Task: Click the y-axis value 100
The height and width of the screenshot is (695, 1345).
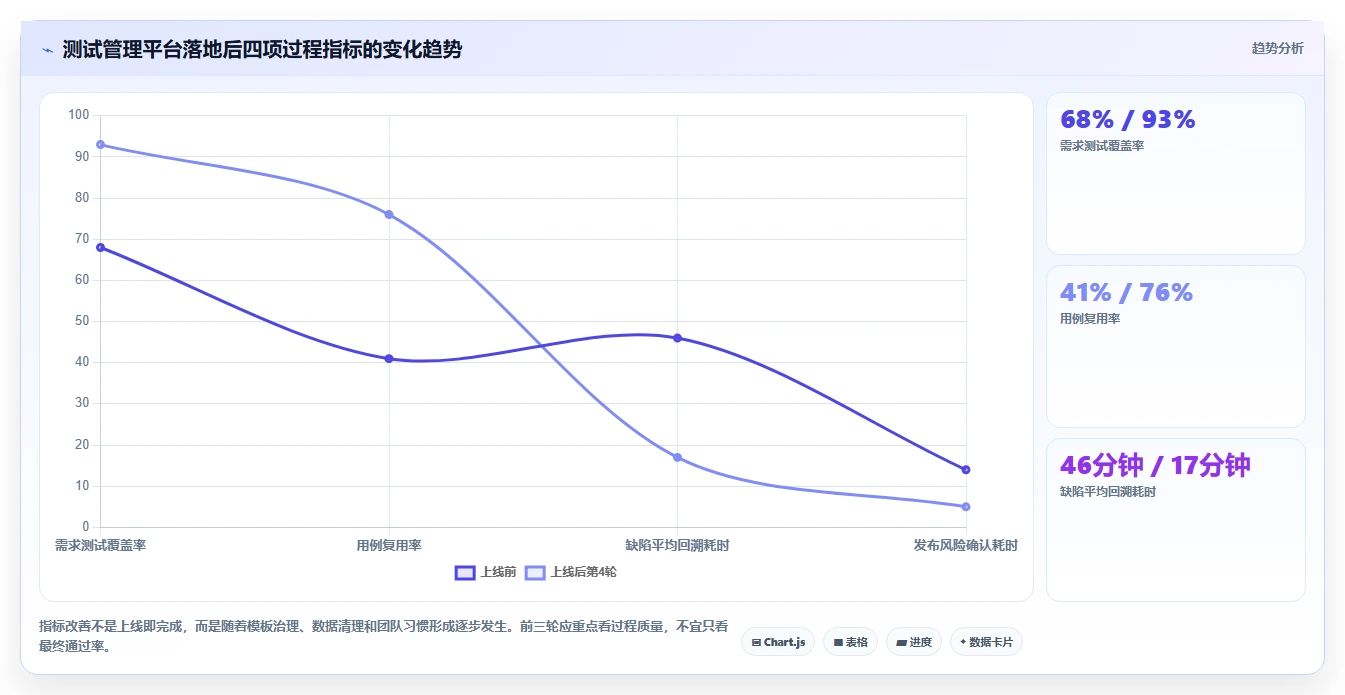Action: click(79, 115)
